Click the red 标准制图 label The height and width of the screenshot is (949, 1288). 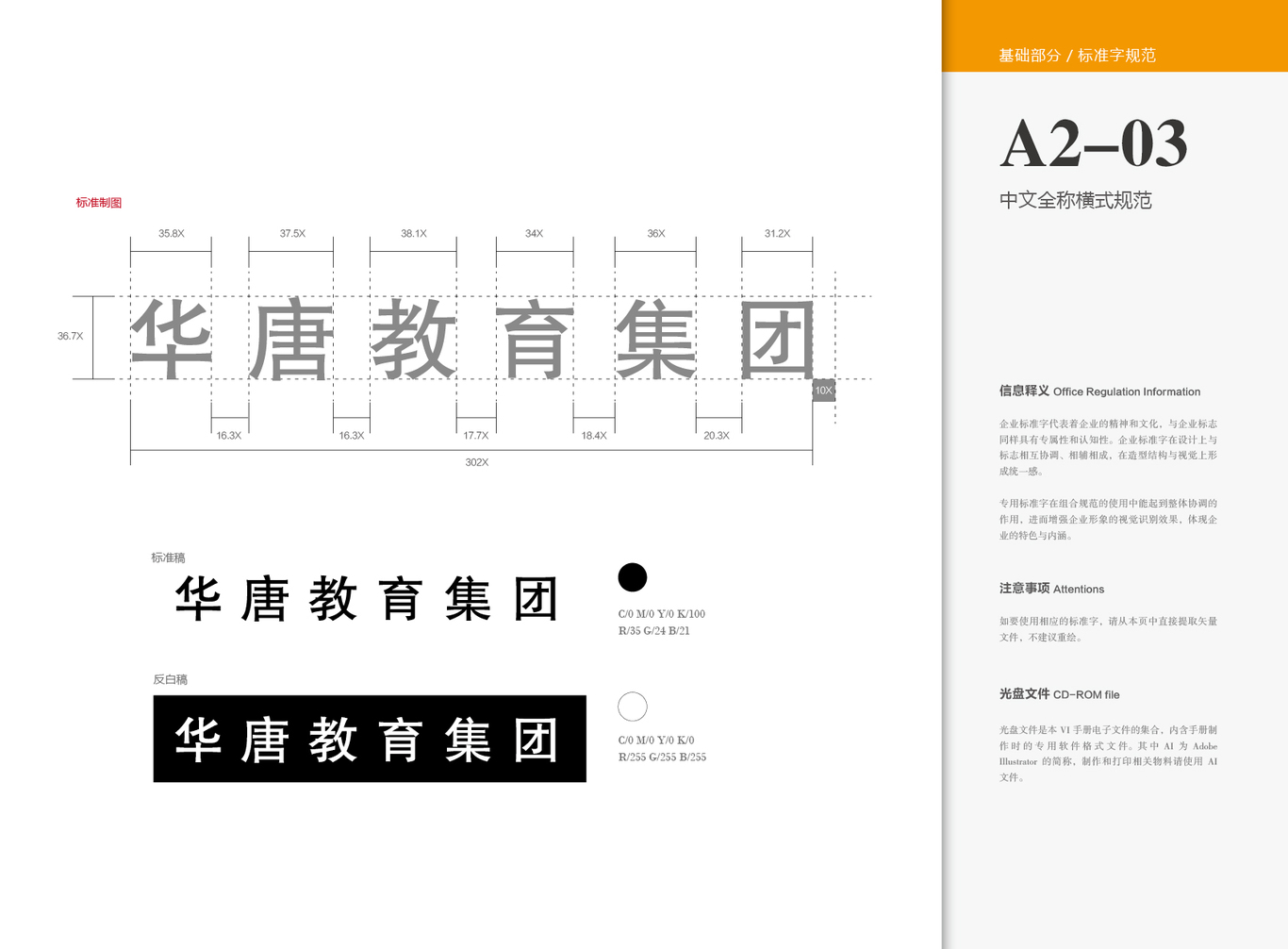pyautogui.click(x=99, y=203)
